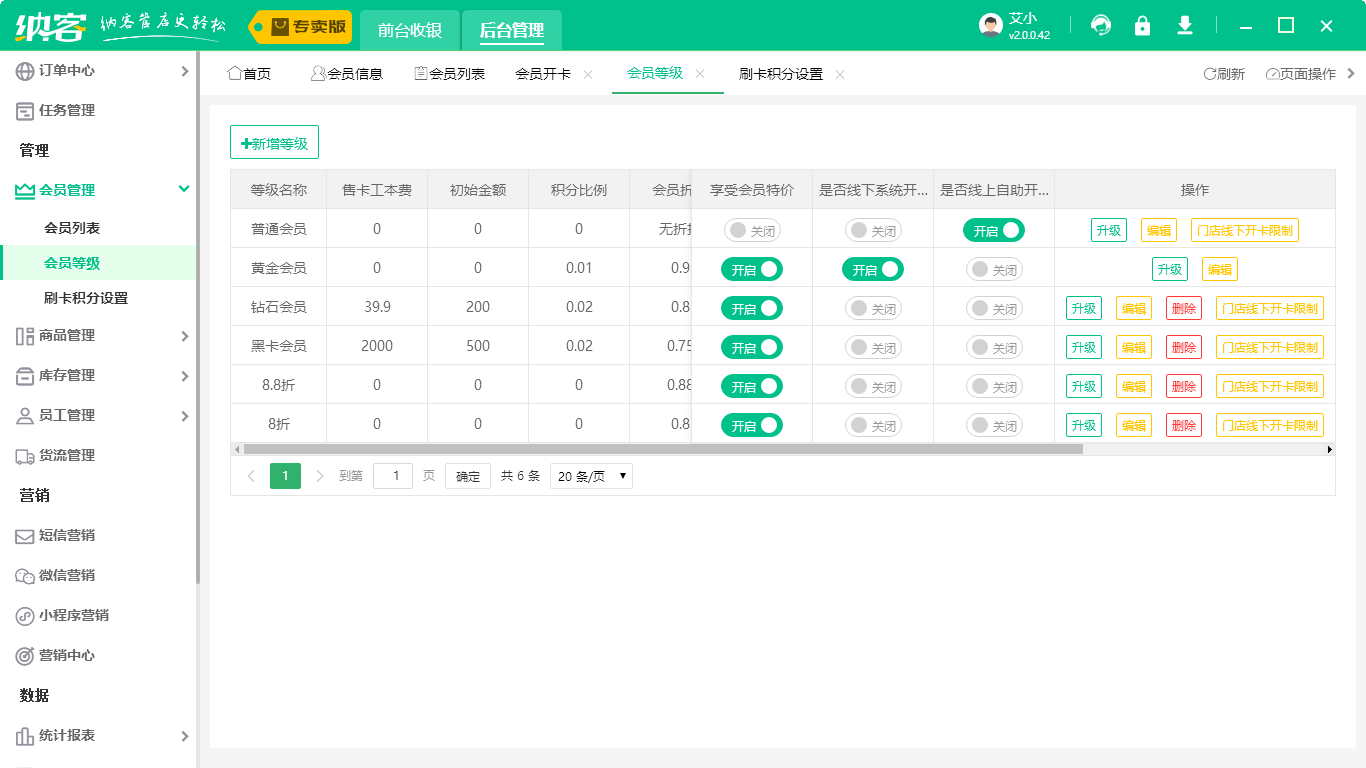The image size is (1366, 768).
Task: Click the download icon in title bar
Action: 1185,26
